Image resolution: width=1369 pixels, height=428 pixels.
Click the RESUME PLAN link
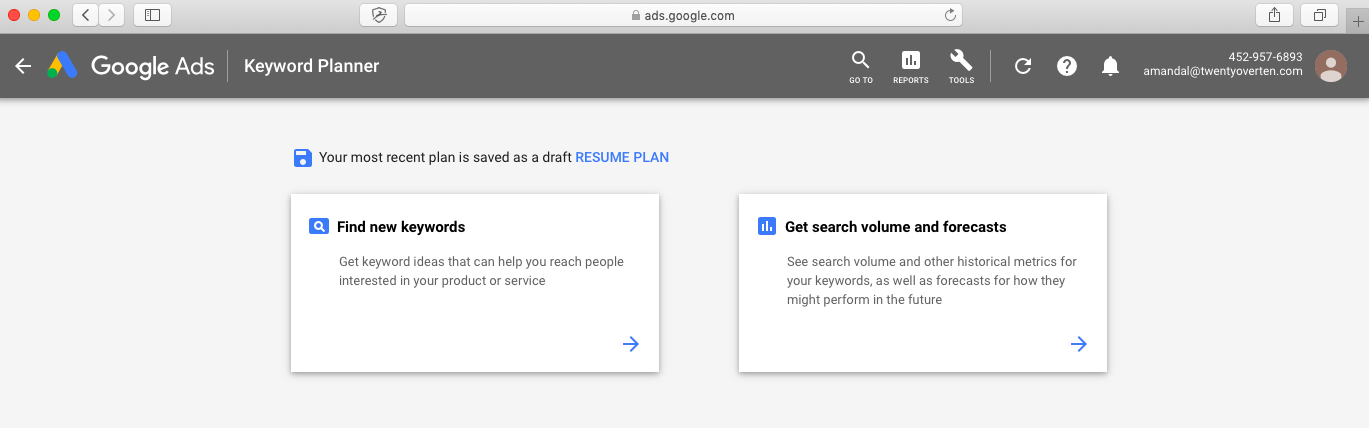[622, 157]
